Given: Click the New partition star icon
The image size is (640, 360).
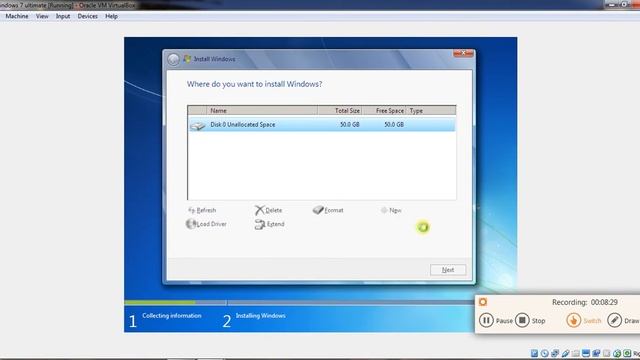Looking at the screenshot, I should (384, 210).
